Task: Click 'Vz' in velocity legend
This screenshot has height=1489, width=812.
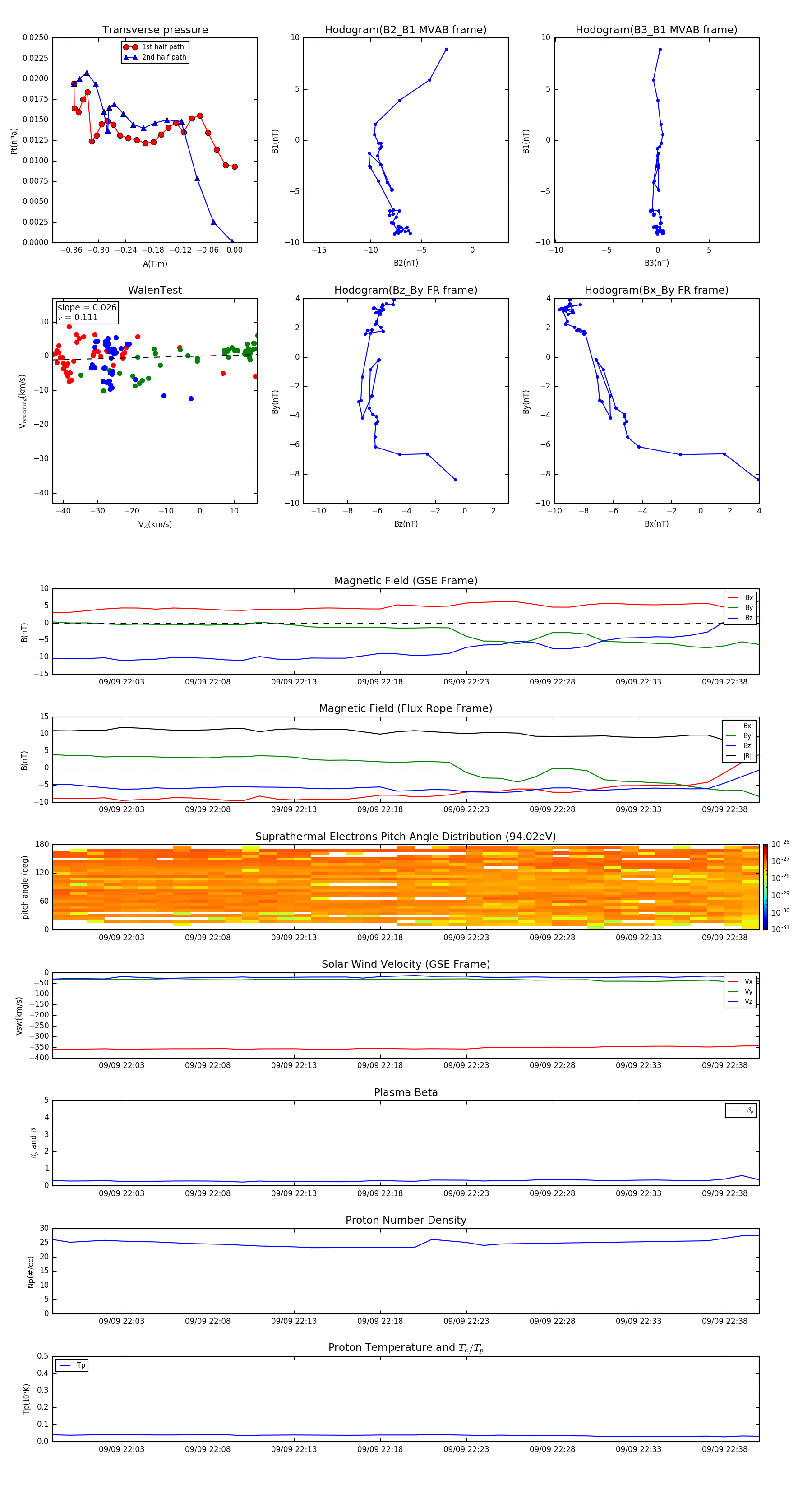Action: click(x=740, y=1002)
